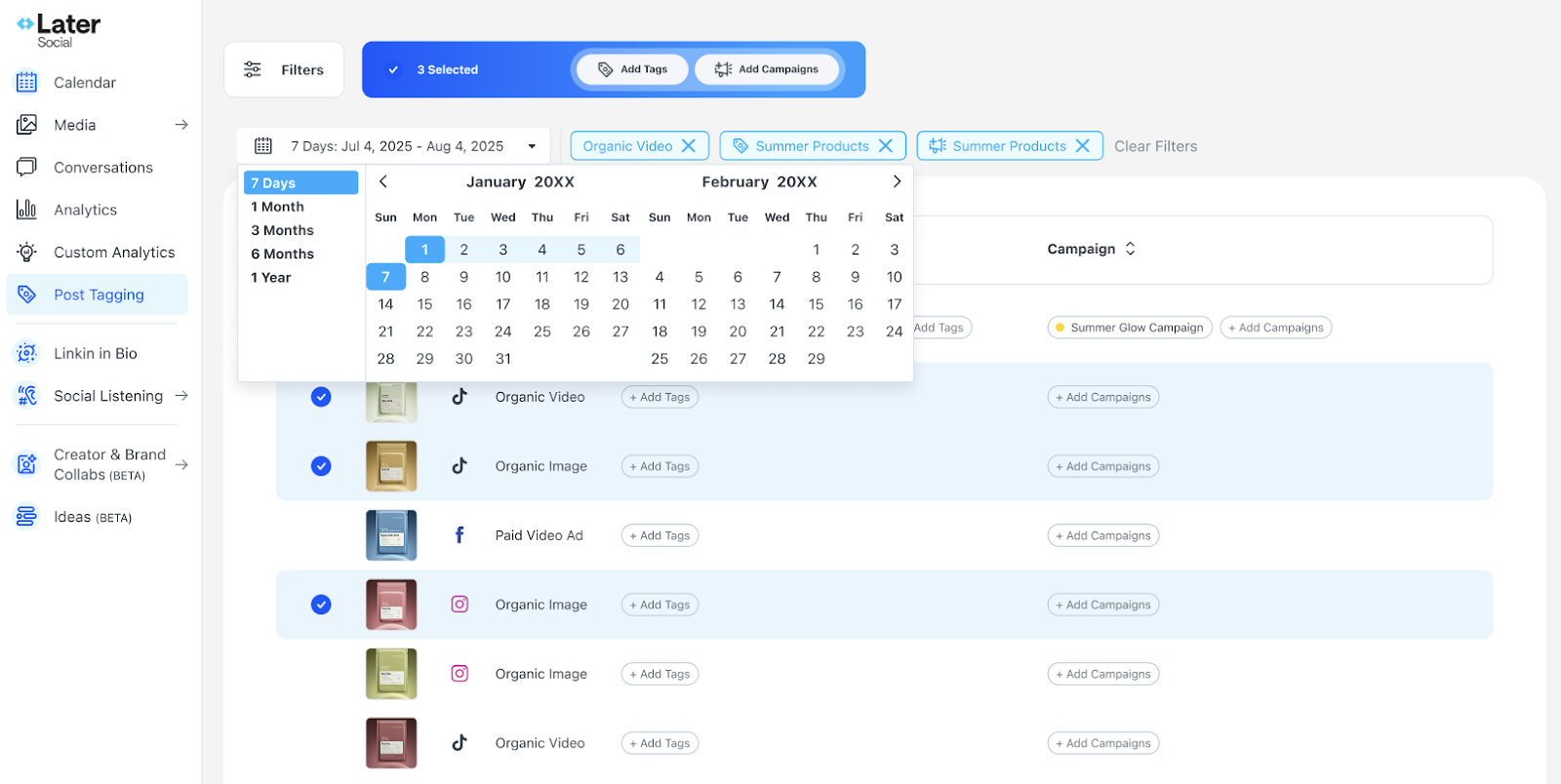Click the Facebook icon on Paid Video Ad row
Screen dimensions: 1561x784
coord(460,535)
